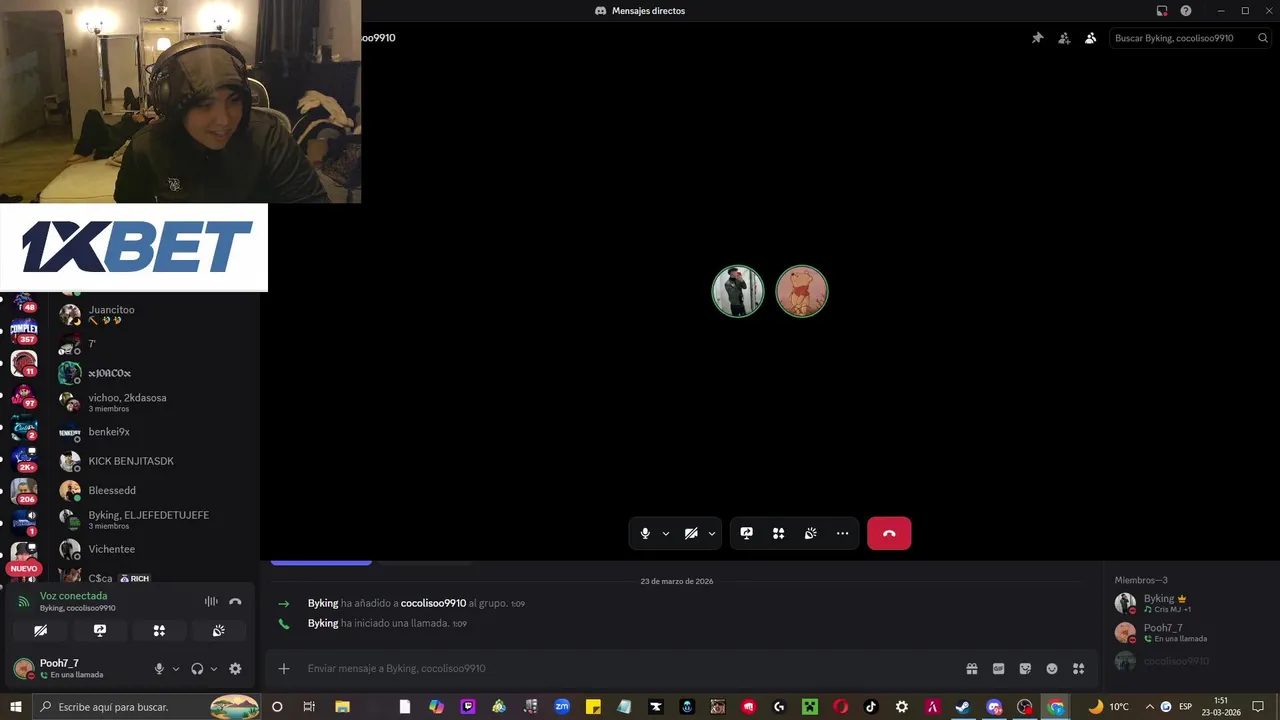Send a gift from the message bar
1280x720 pixels.
(971, 669)
